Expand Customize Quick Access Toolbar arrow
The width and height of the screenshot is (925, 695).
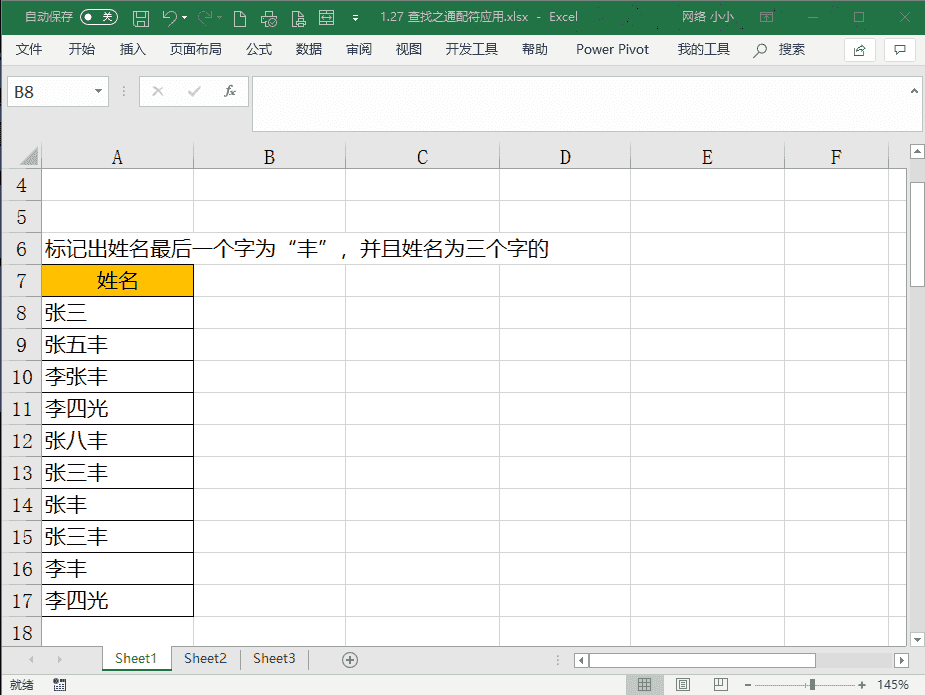tap(355, 18)
